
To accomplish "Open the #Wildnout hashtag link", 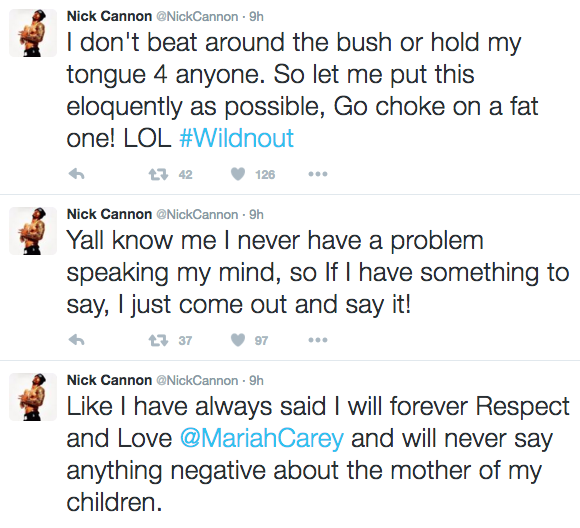I will (x=236, y=138).
